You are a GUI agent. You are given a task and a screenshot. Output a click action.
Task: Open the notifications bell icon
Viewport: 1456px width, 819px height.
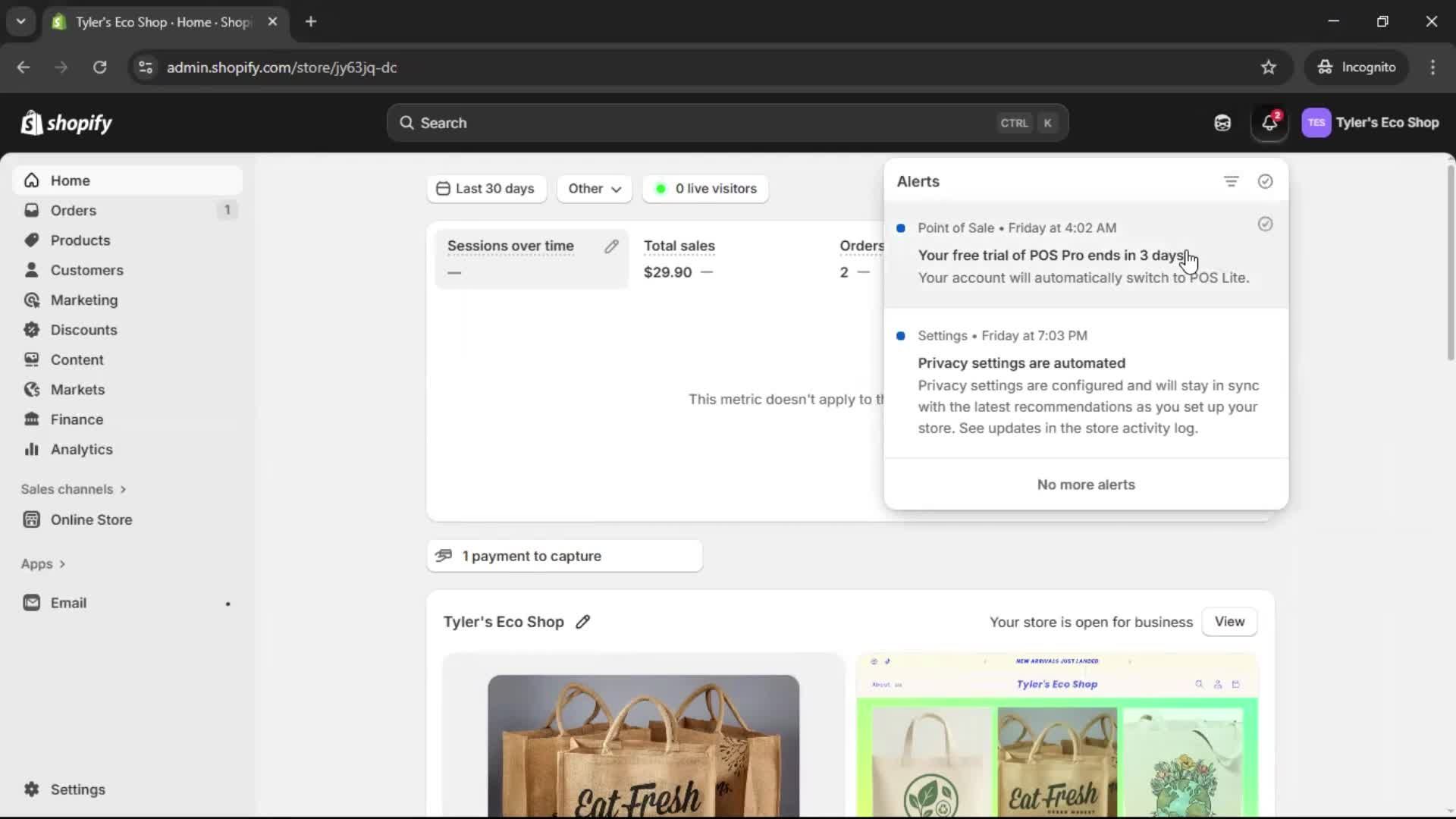click(x=1270, y=123)
